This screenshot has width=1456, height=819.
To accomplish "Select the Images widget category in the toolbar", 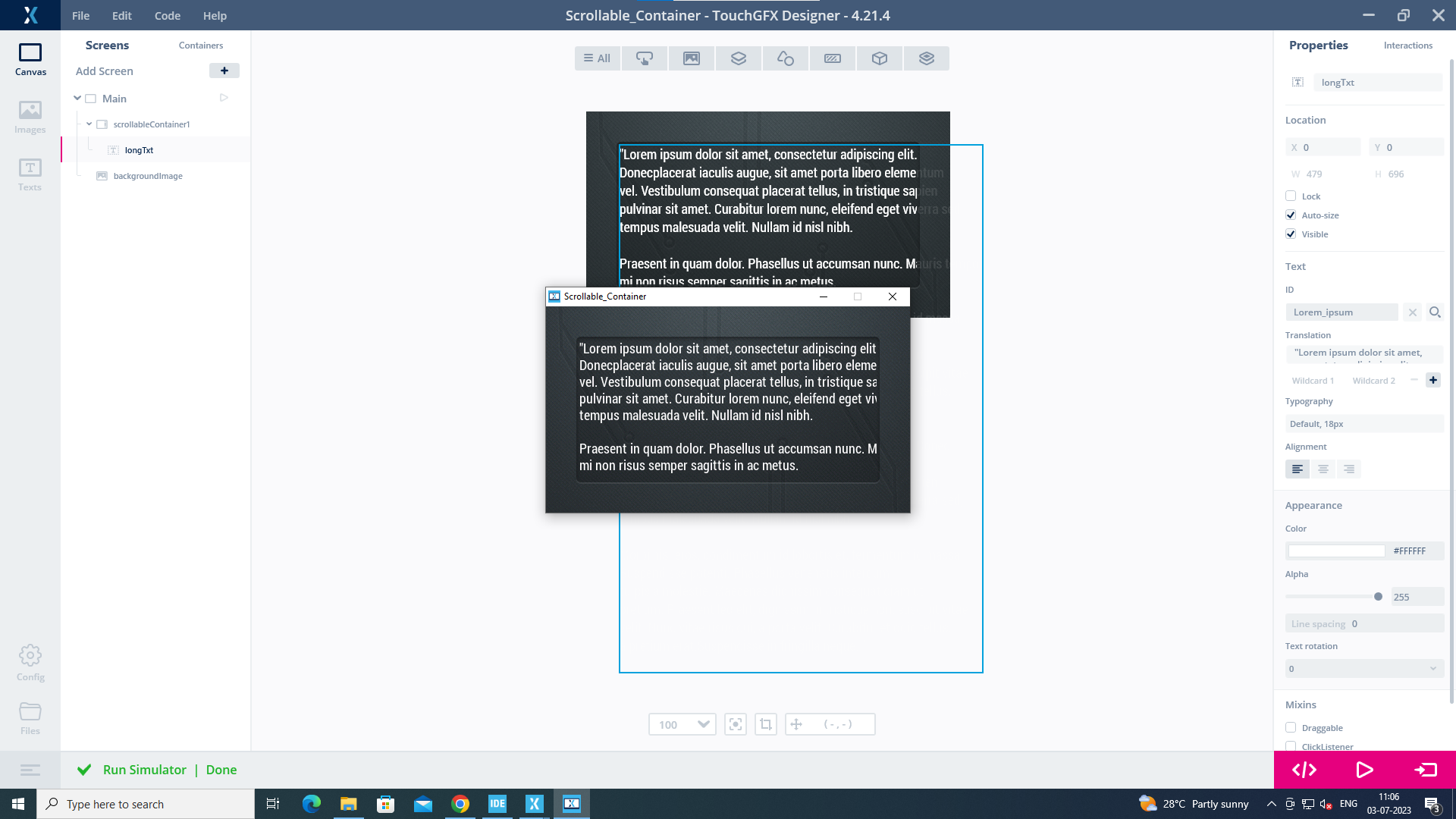I will 691,58.
